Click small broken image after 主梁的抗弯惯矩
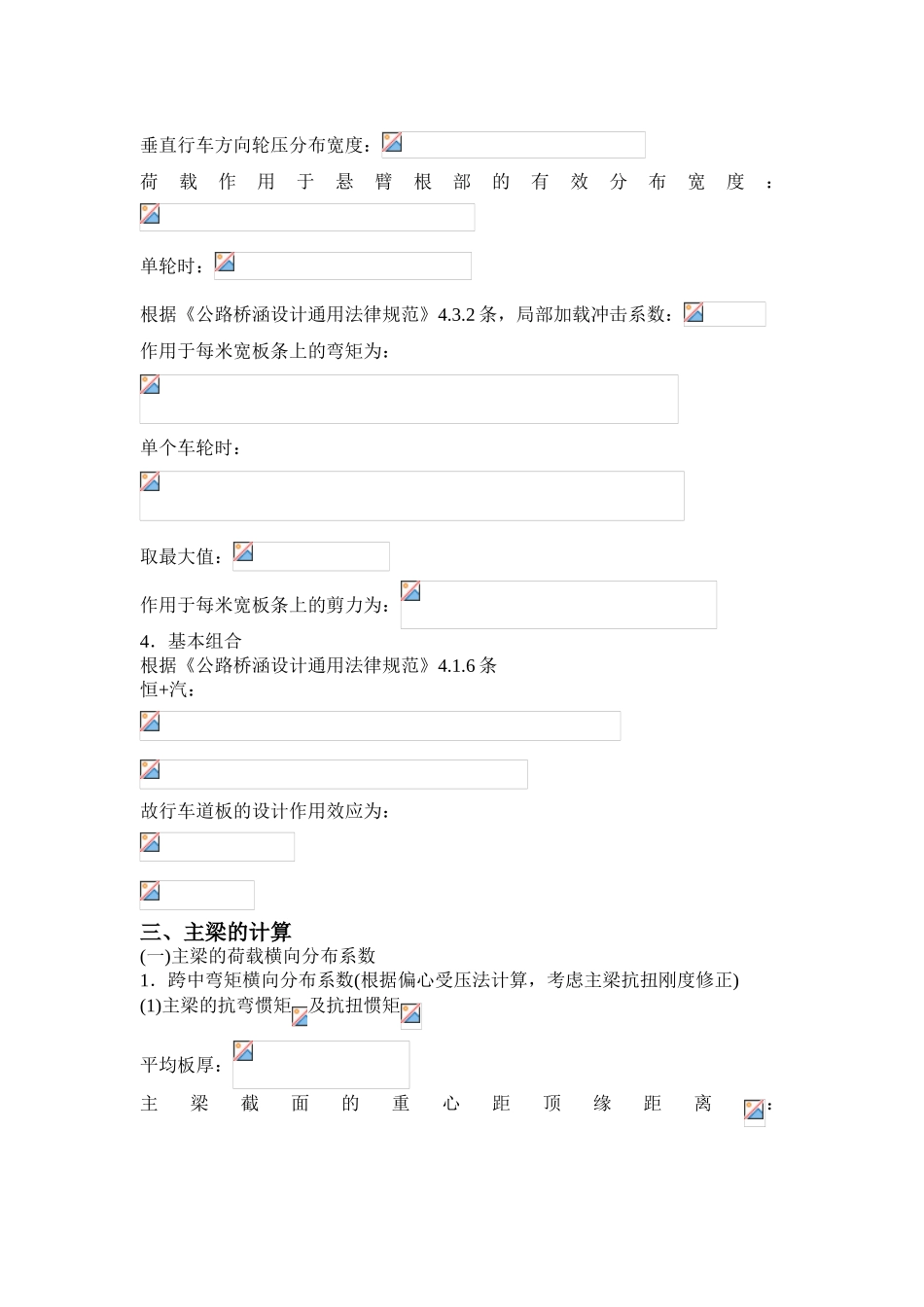This screenshot has height=1307, width=924. pos(300,1017)
